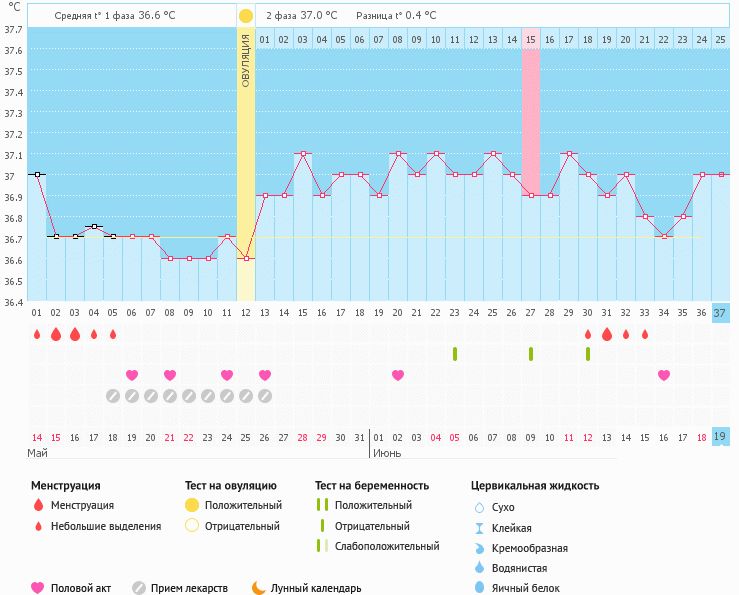The height and width of the screenshot is (595, 739).
Task: Click the Сухо cervical fluid drop icon
Action: click(479, 508)
